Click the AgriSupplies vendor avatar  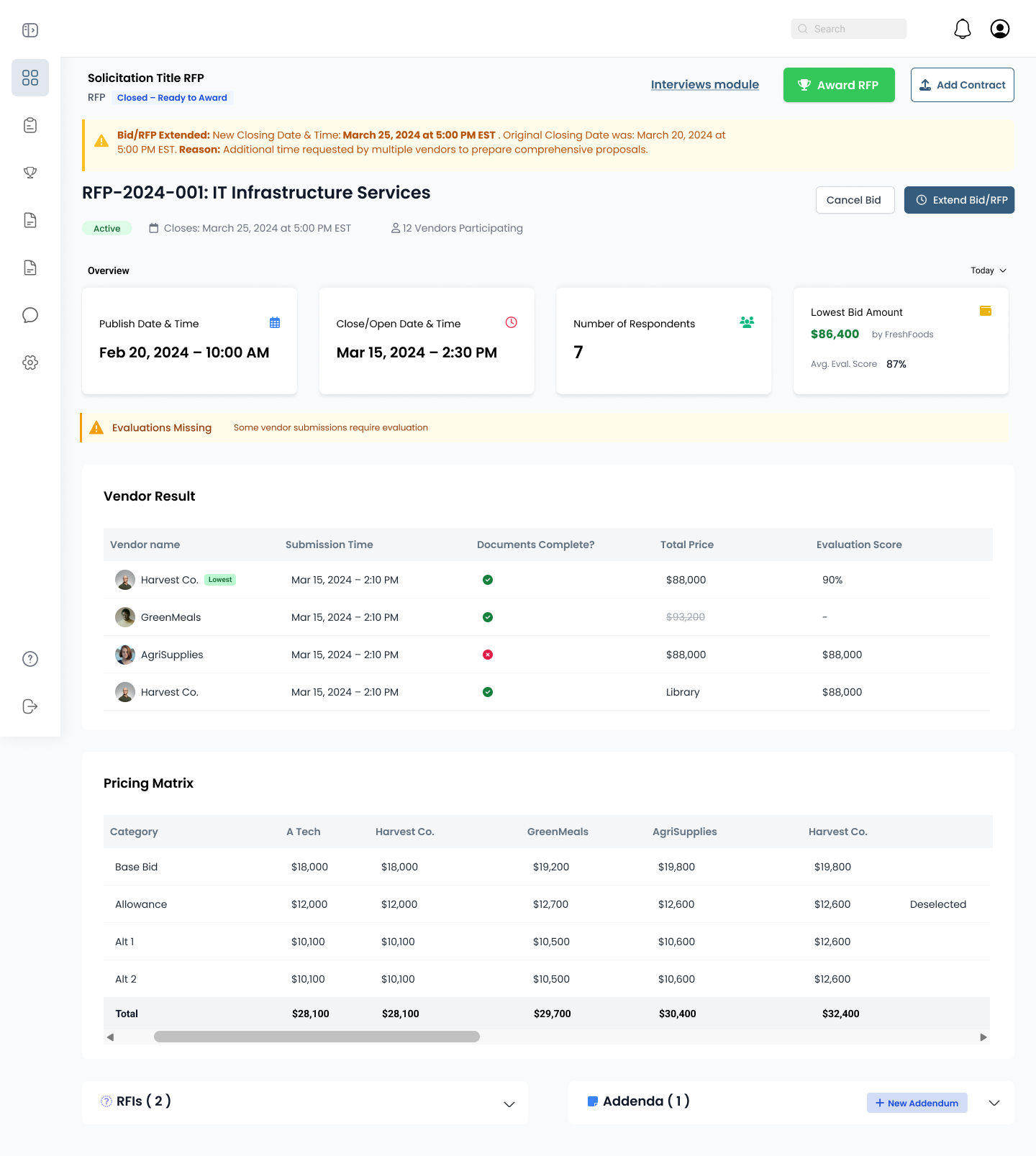click(x=125, y=655)
